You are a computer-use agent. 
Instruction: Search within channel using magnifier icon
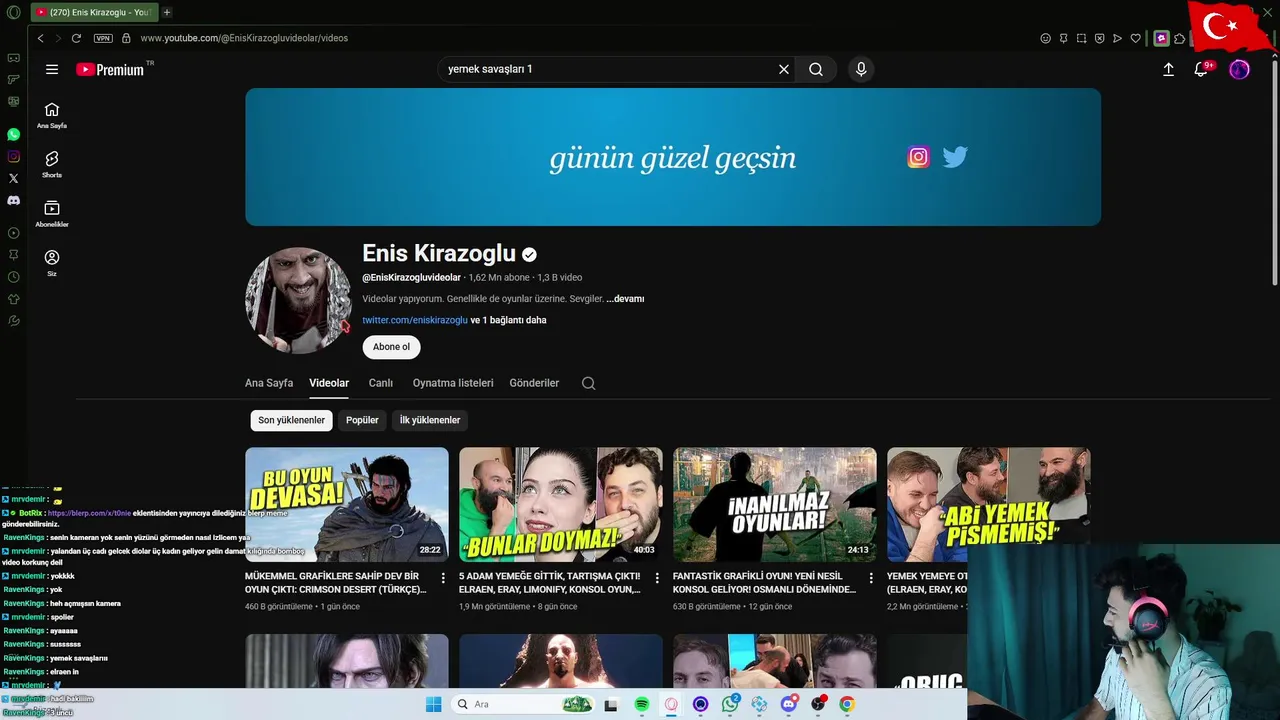click(589, 383)
